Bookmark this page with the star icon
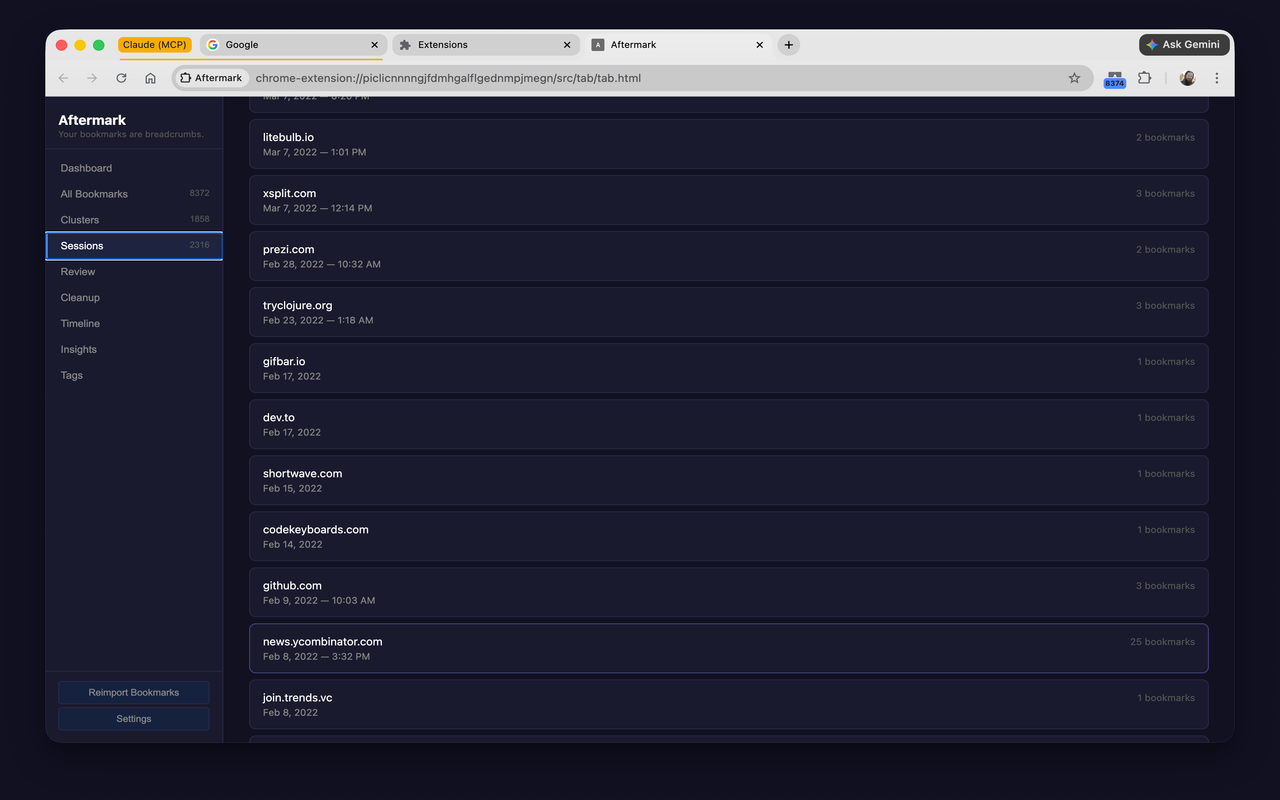 point(1074,78)
